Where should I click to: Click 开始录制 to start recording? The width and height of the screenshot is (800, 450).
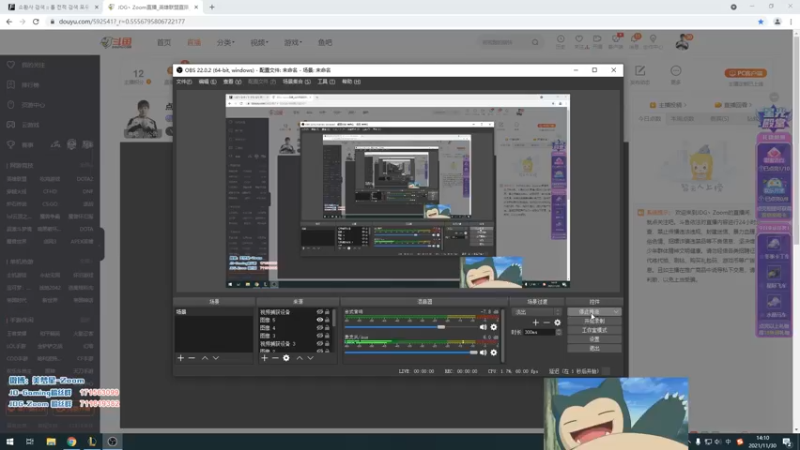[x=594, y=321]
